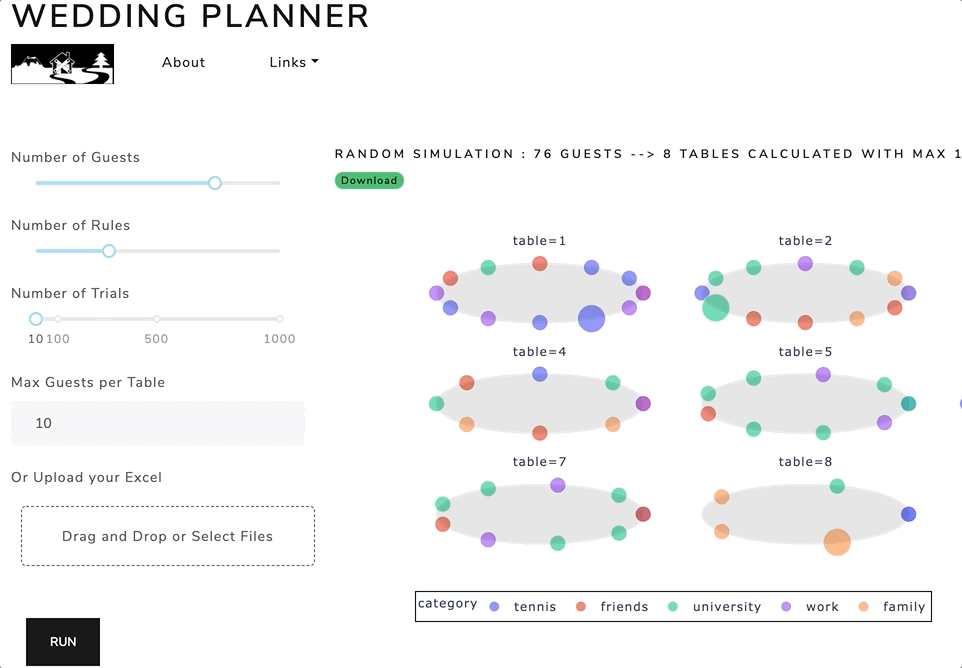Open the Links dropdown menu
Viewport: 962px width, 668px height.
[x=294, y=62]
